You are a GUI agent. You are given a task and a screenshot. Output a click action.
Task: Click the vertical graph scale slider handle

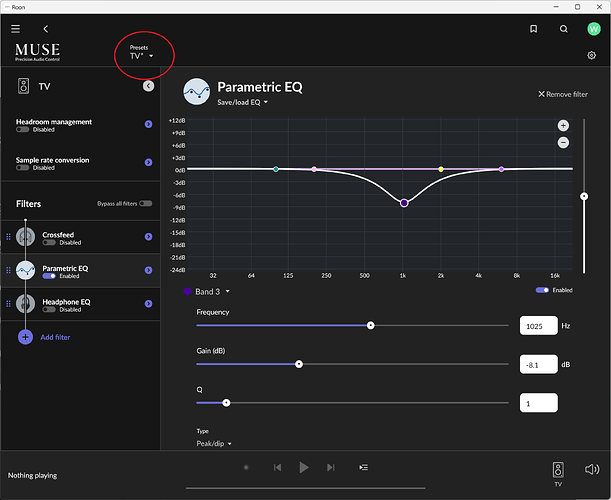point(584,196)
